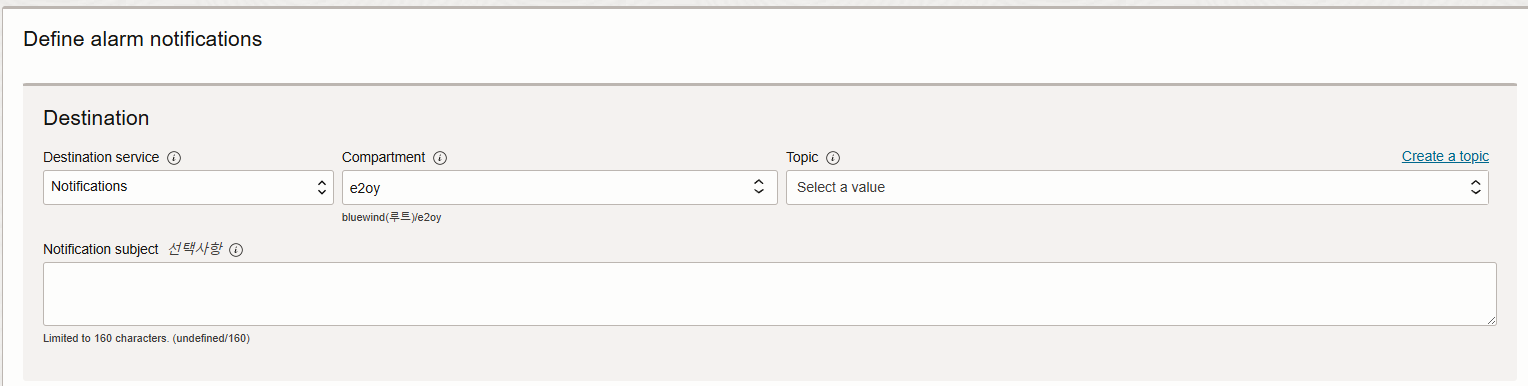Show the Topic field info tooltip icon
1528x386 pixels.
(x=833, y=158)
